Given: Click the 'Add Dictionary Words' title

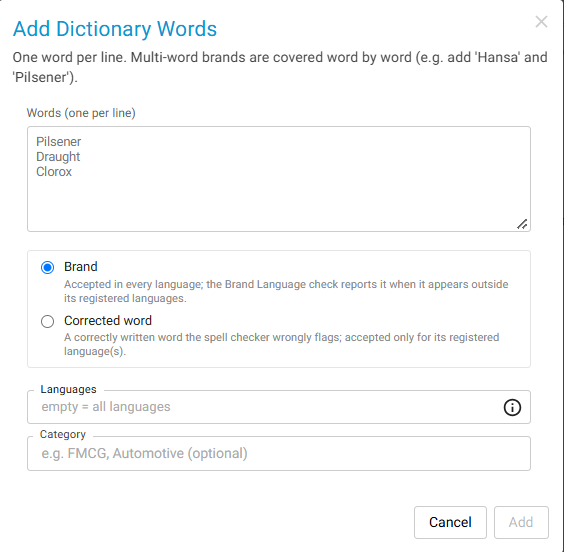Looking at the screenshot, I should tap(115, 29).
